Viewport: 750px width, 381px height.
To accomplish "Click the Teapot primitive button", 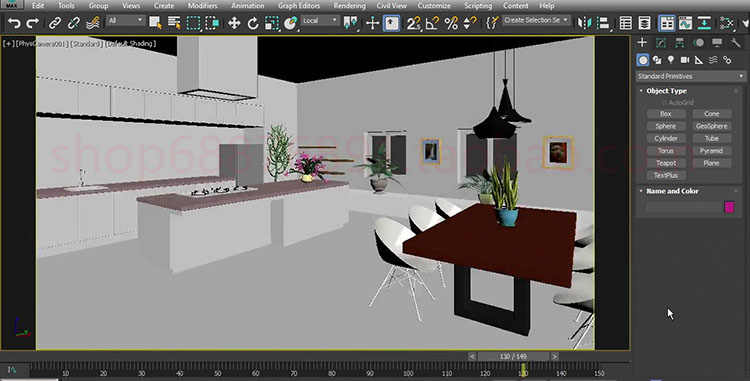I will (666, 163).
